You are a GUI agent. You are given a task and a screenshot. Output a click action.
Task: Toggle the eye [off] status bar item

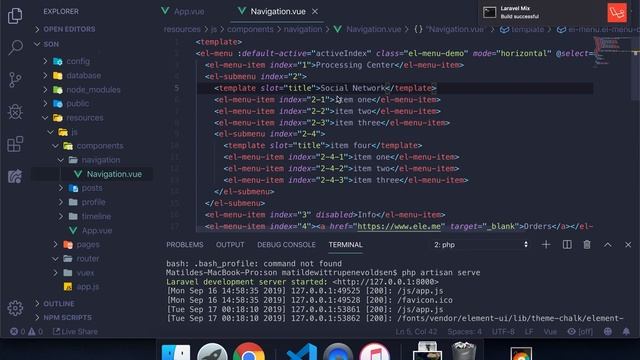[x=580, y=331]
